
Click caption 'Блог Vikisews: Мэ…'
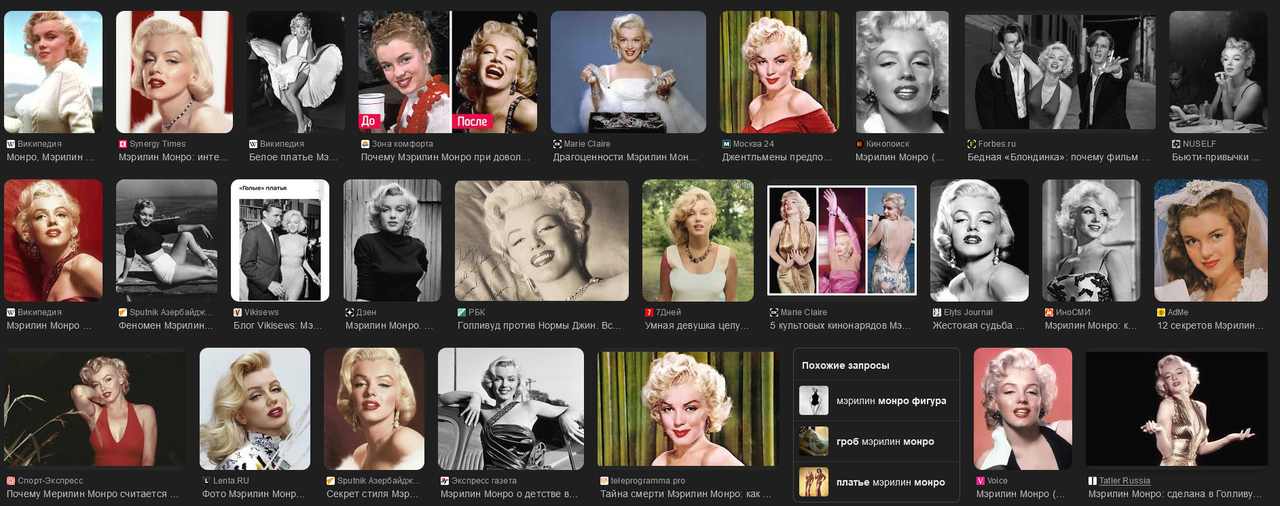pyautogui.click(x=278, y=325)
